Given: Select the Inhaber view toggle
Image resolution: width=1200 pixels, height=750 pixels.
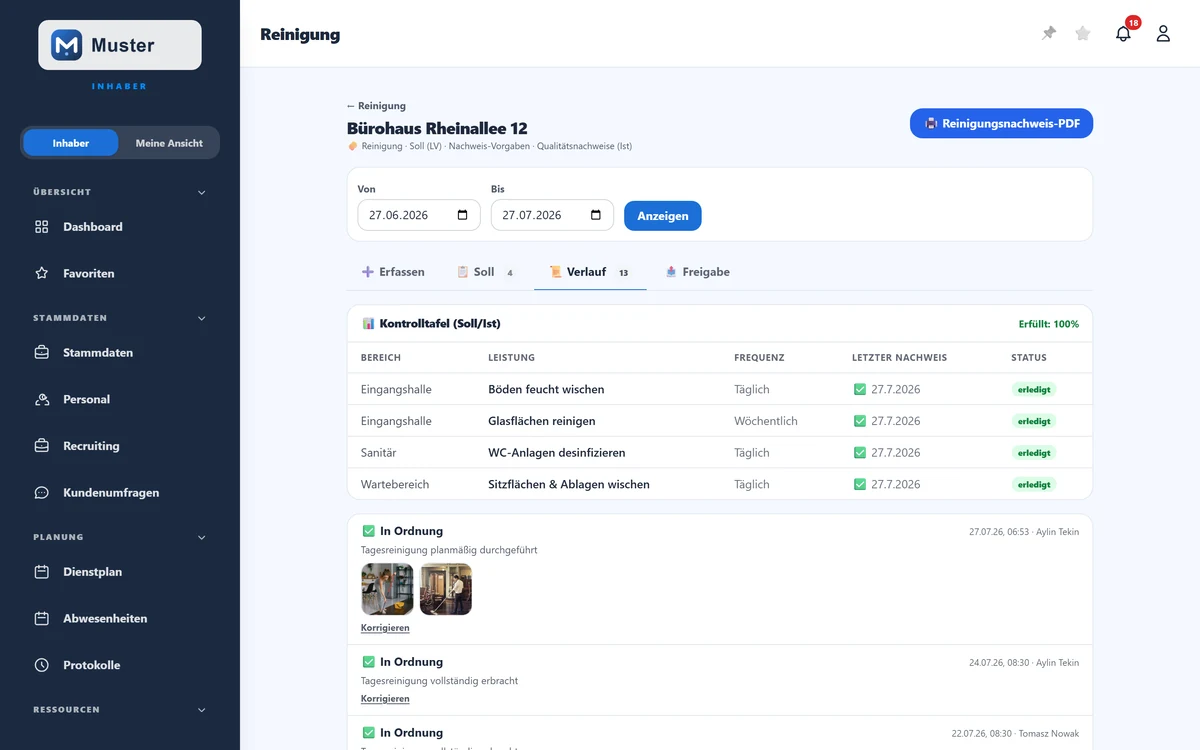Looking at the screenshot, I should 71,143.
